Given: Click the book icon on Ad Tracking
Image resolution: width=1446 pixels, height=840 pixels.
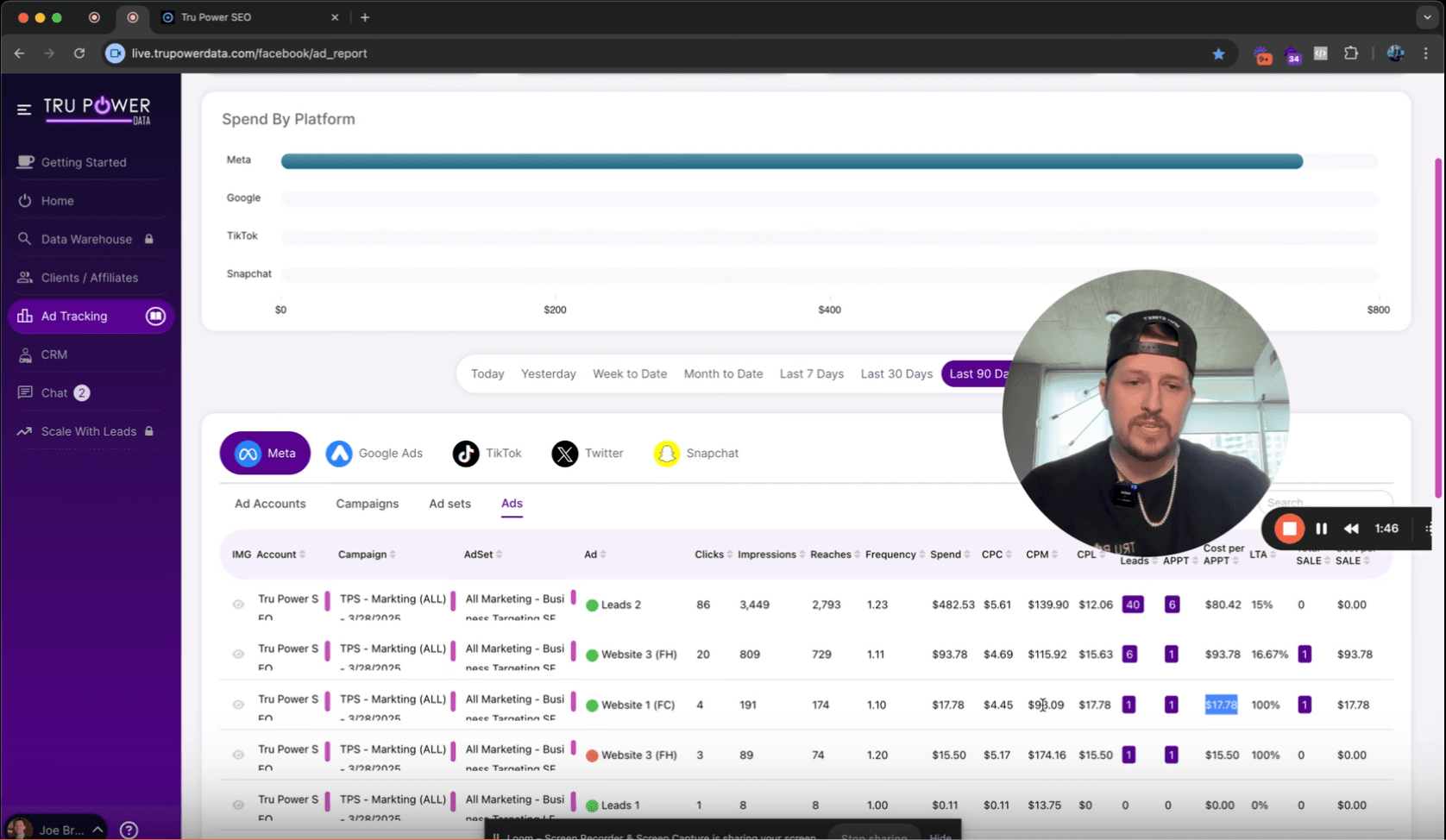Looking at the screenshot, I should point(155,317).
